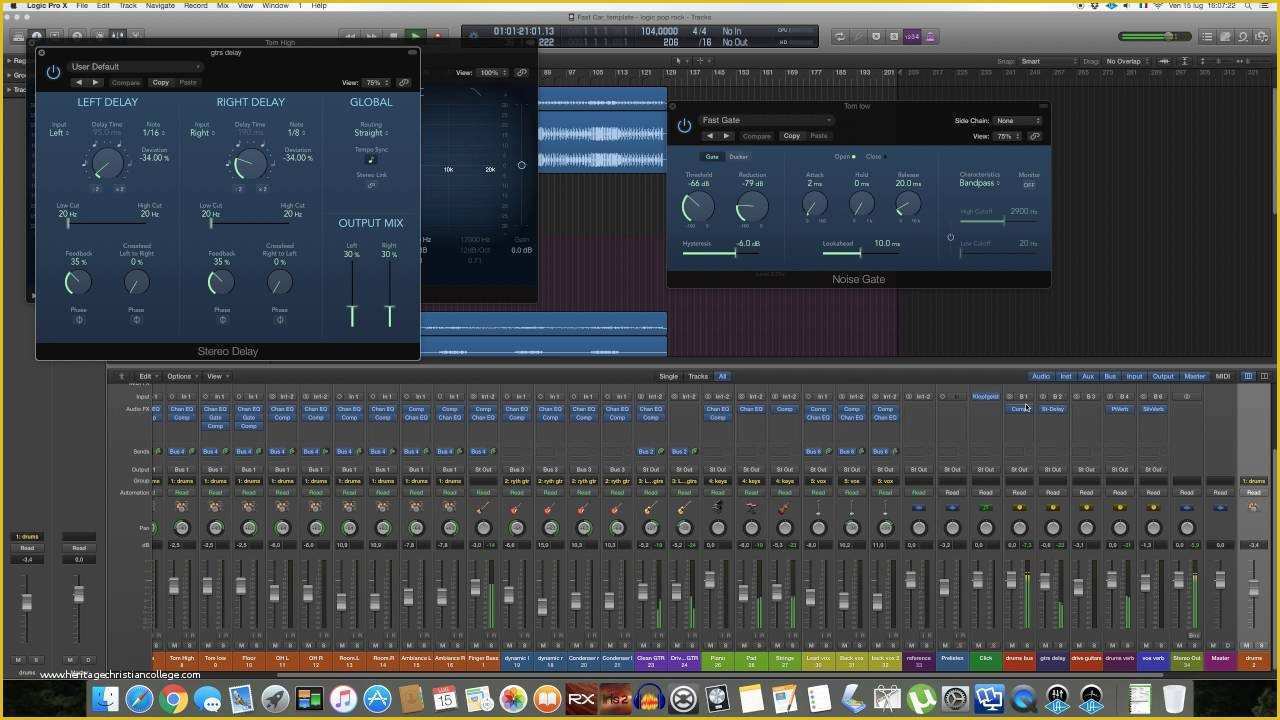Click Copy in the Stereo Delay header
The image size is (1280, 720).
pos(160,82)
